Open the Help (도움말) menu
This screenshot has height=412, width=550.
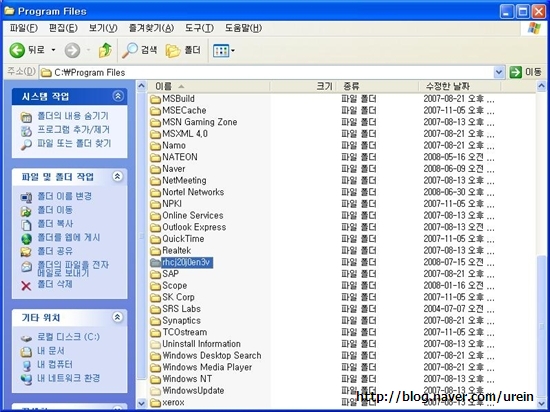[x=243, y=28]
